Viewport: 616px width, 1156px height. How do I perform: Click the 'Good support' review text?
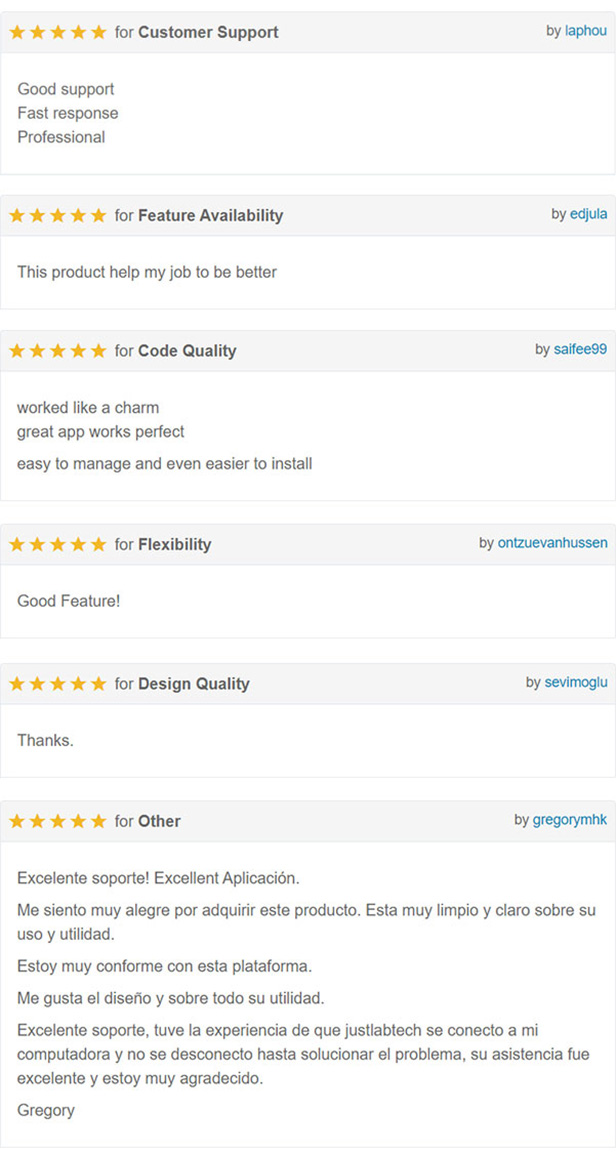click(x=66, y=89)
